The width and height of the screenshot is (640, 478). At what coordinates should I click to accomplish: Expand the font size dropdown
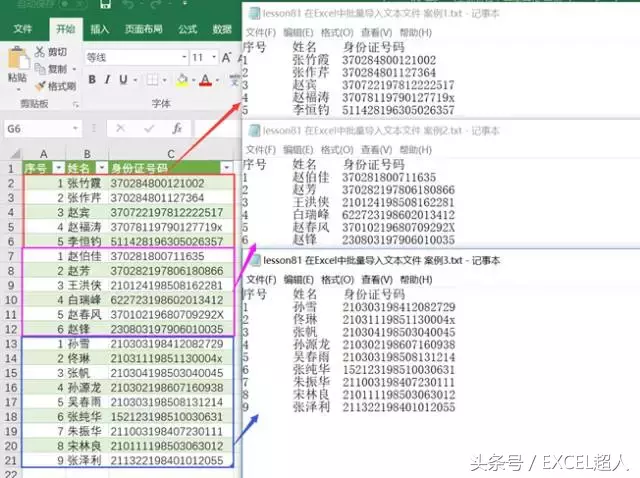tap(214, 58)
